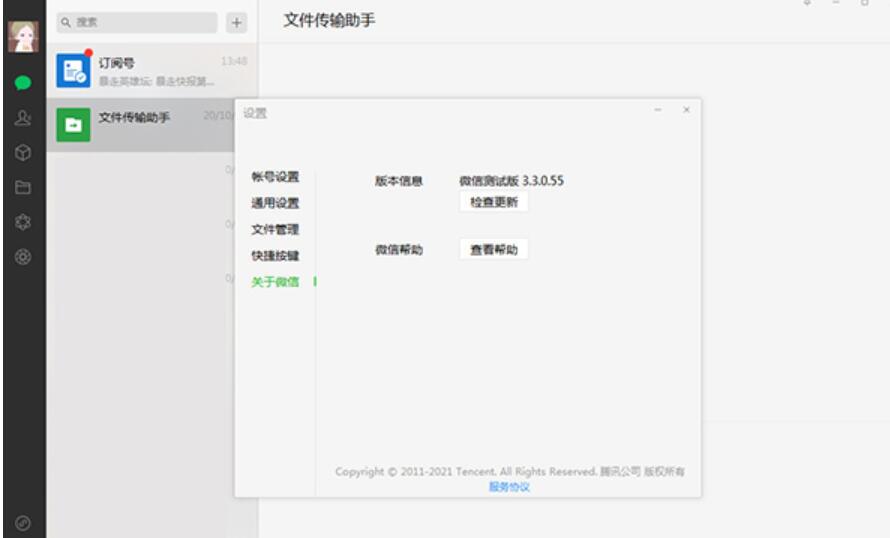Click the 13:48 timestamp on 订阅号

pos(234,61)
